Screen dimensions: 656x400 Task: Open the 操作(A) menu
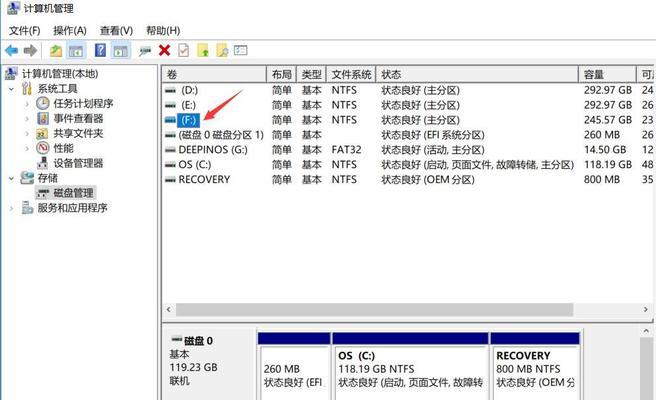[70, 31]
